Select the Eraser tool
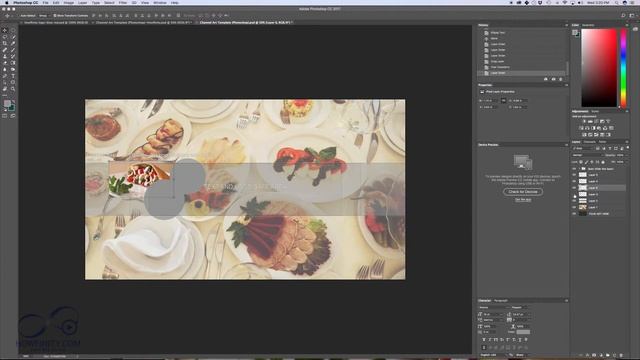 click(4, 63)
